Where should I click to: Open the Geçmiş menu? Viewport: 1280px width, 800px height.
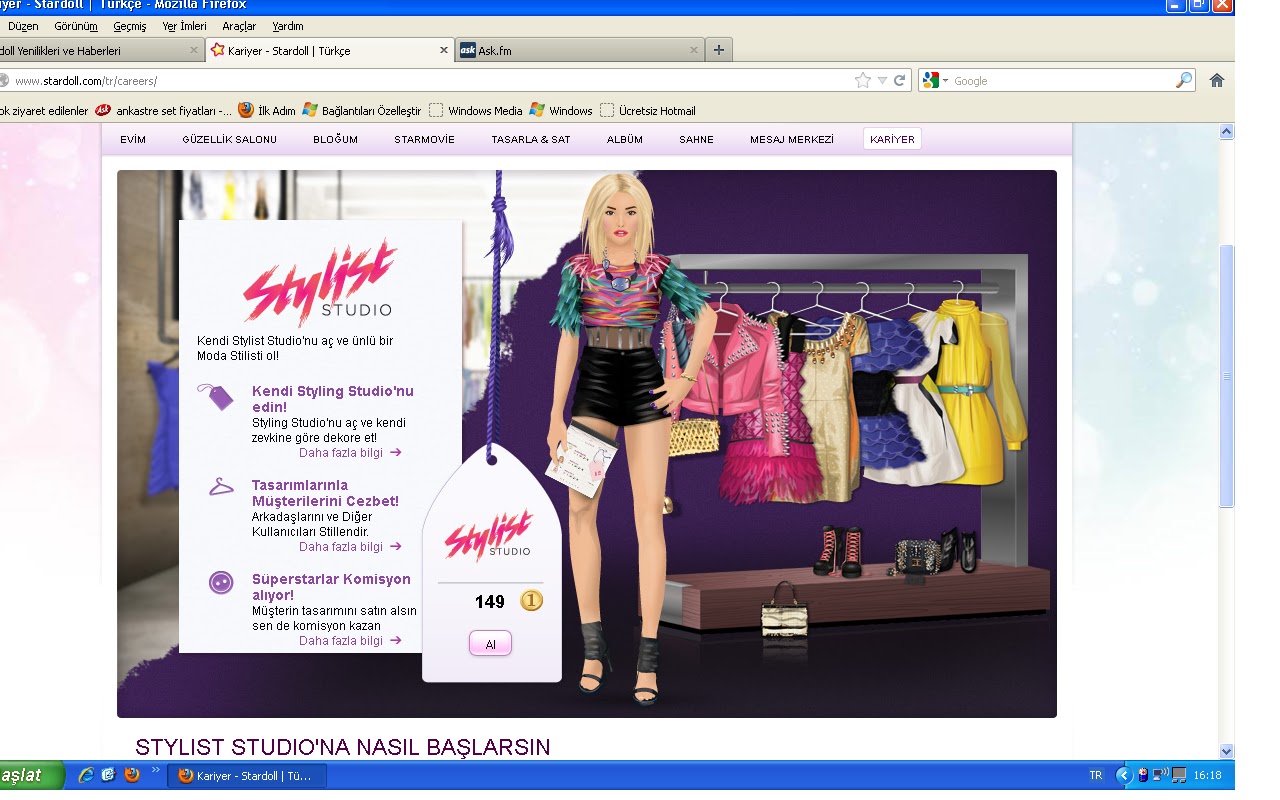pos(130,26)
